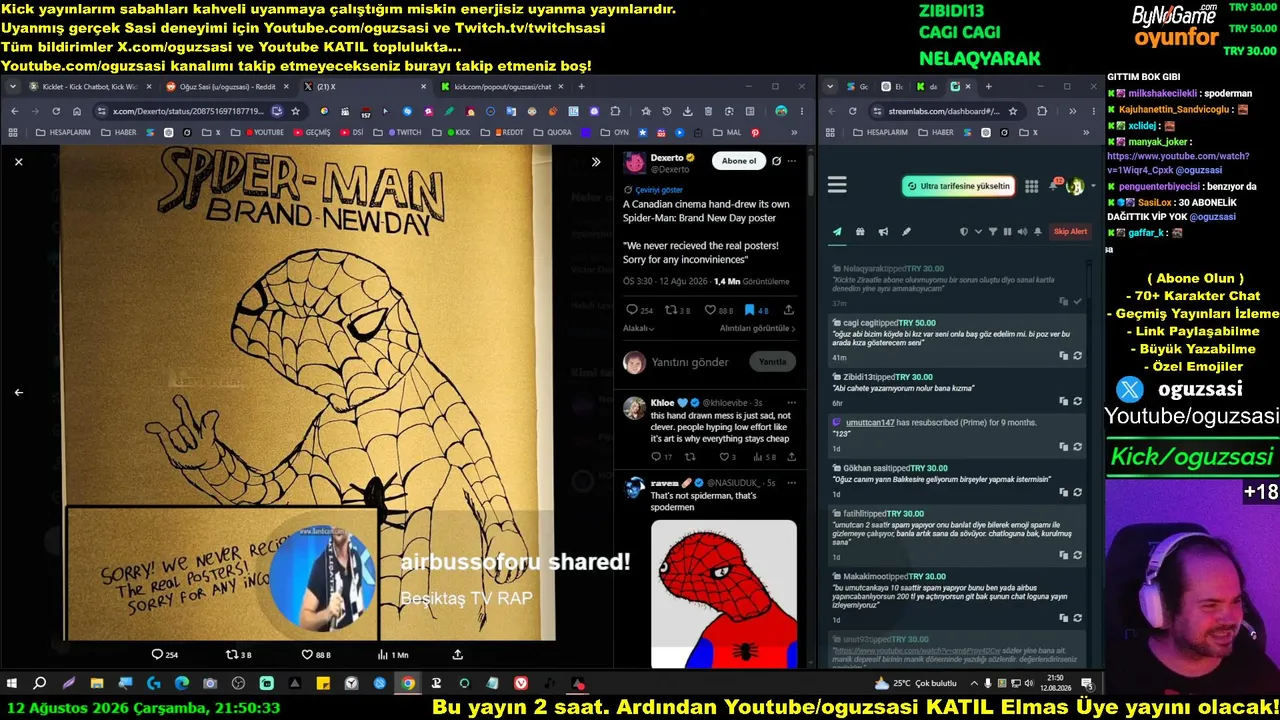Like Khloe's reply with the heart icon
The width and height of the screenshot is (1280, 720).
[726, 457]
